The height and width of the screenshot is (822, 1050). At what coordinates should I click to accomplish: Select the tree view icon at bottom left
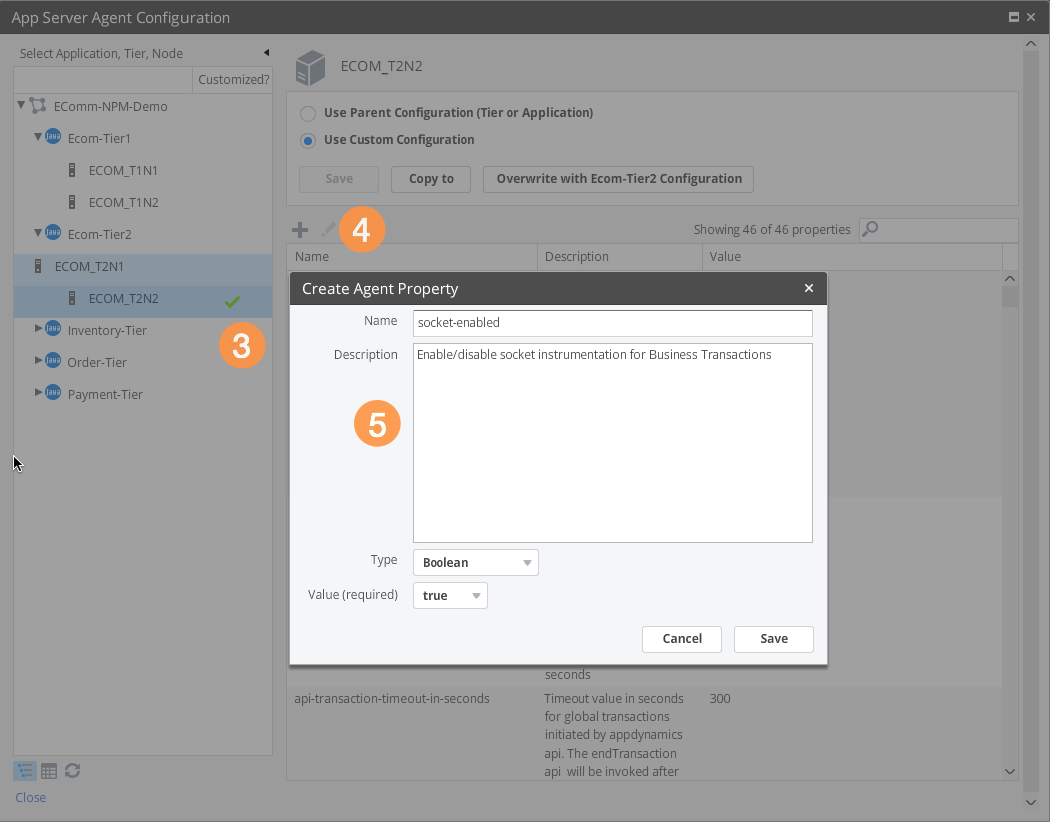(24, 770)
